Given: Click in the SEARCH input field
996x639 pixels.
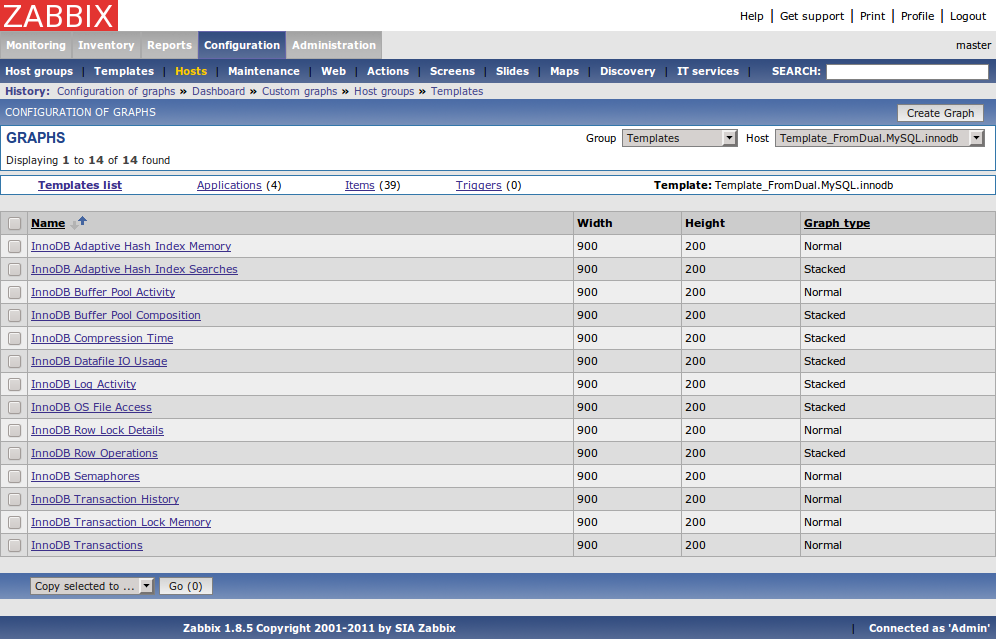Looking at the screenshot, I should (907, 72).
